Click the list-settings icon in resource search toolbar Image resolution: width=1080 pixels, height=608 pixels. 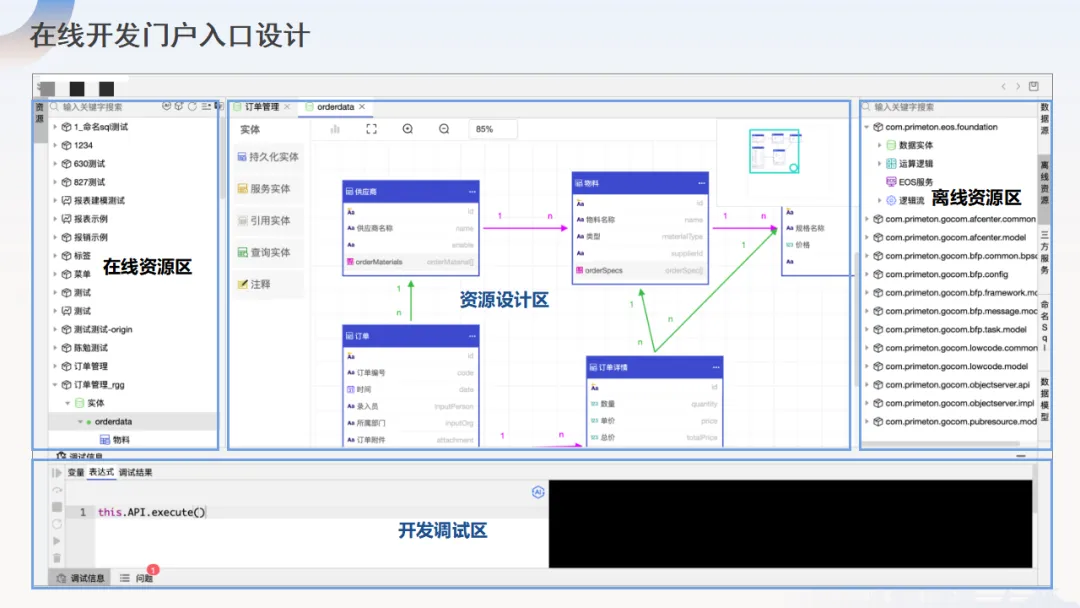coord(206,107)
